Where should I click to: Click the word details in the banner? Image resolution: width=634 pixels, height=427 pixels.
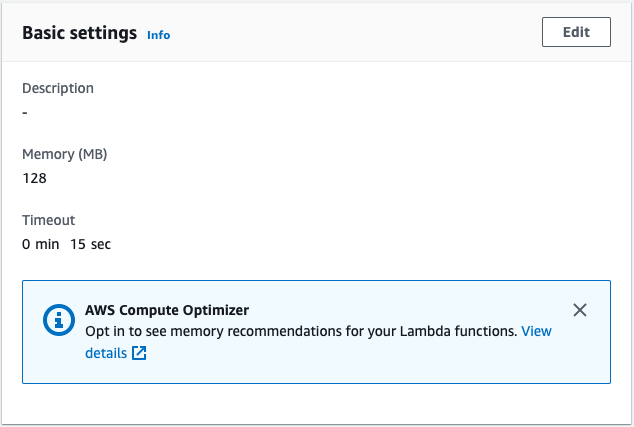click(x=106, y=353)
